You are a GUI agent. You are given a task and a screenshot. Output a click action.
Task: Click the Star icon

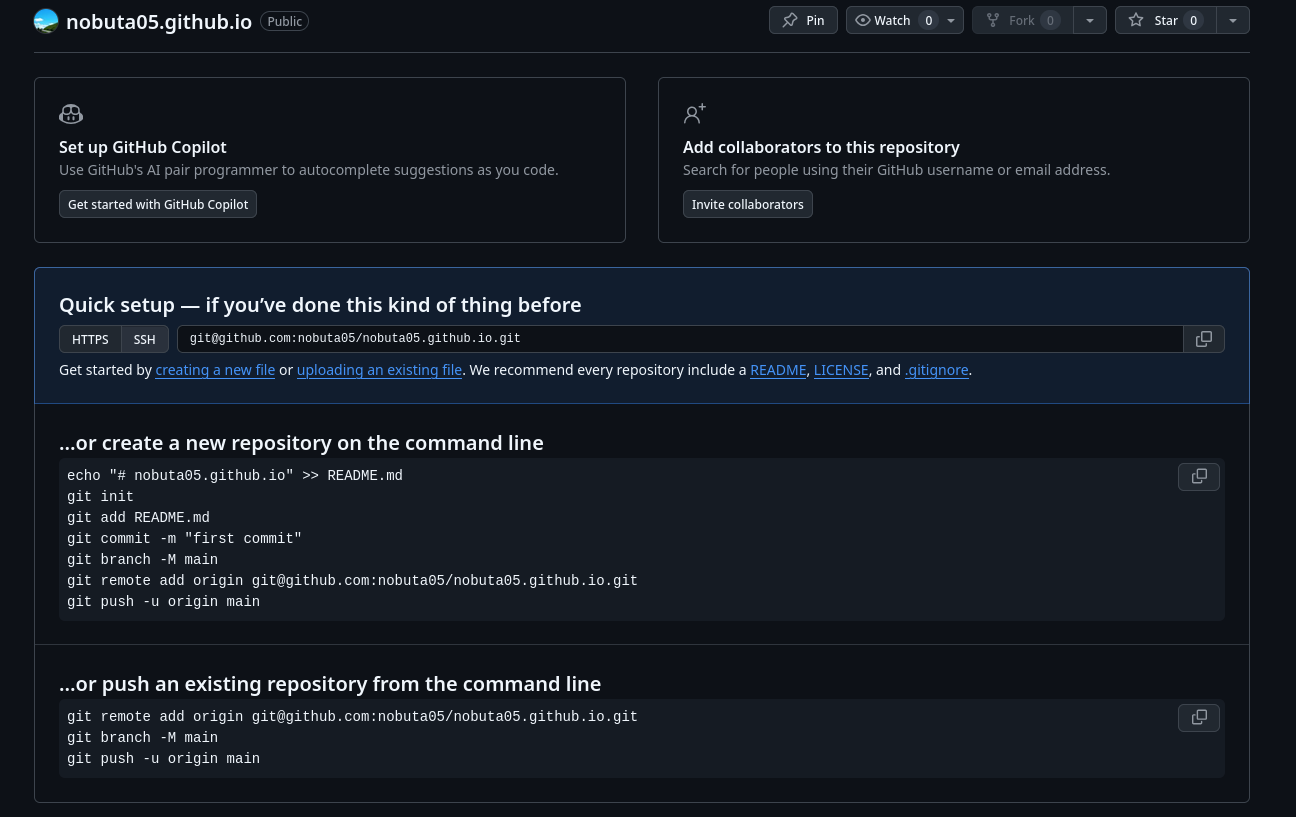click(x=1136, y=20)
